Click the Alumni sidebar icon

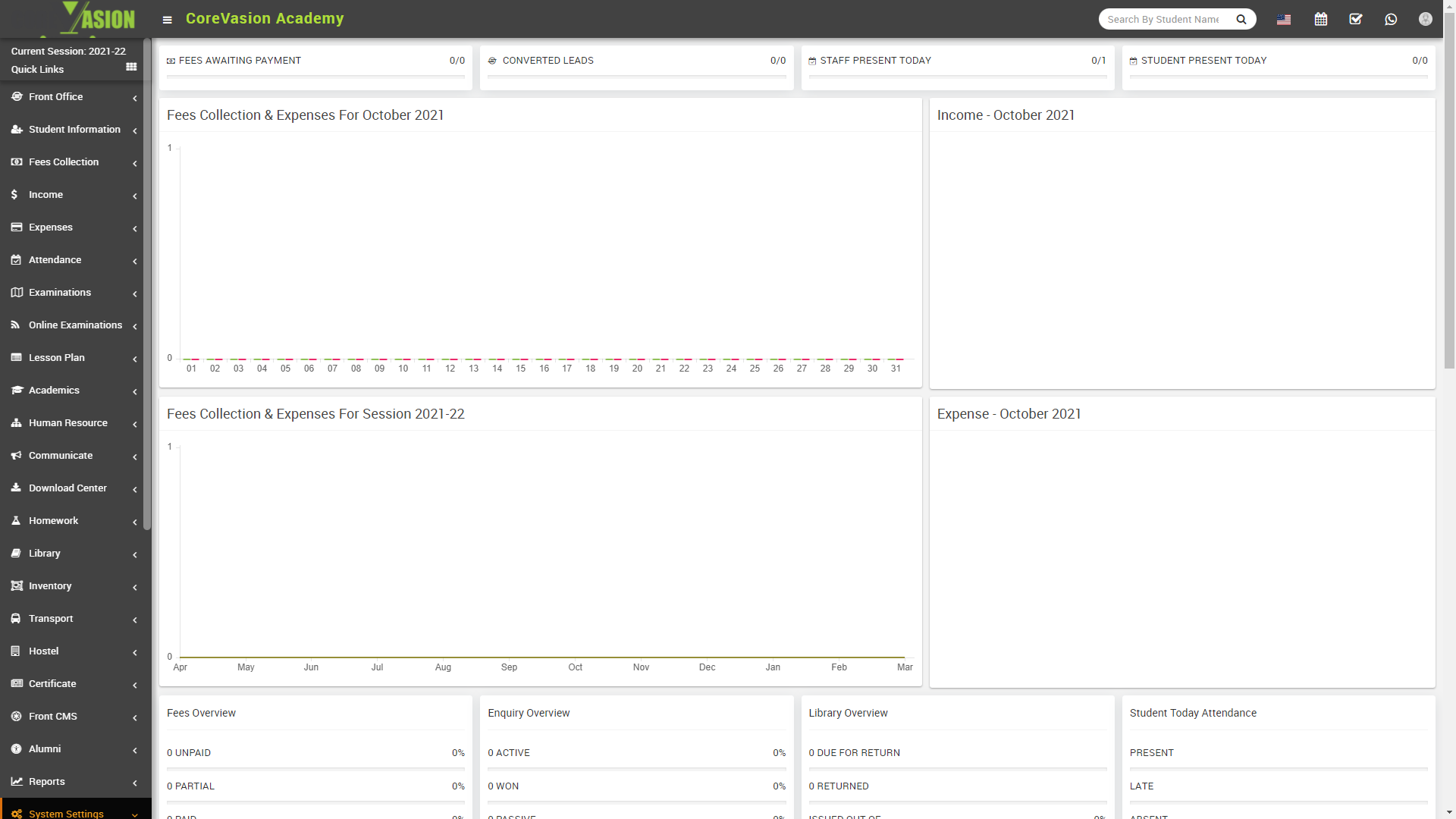pos(16,748)
